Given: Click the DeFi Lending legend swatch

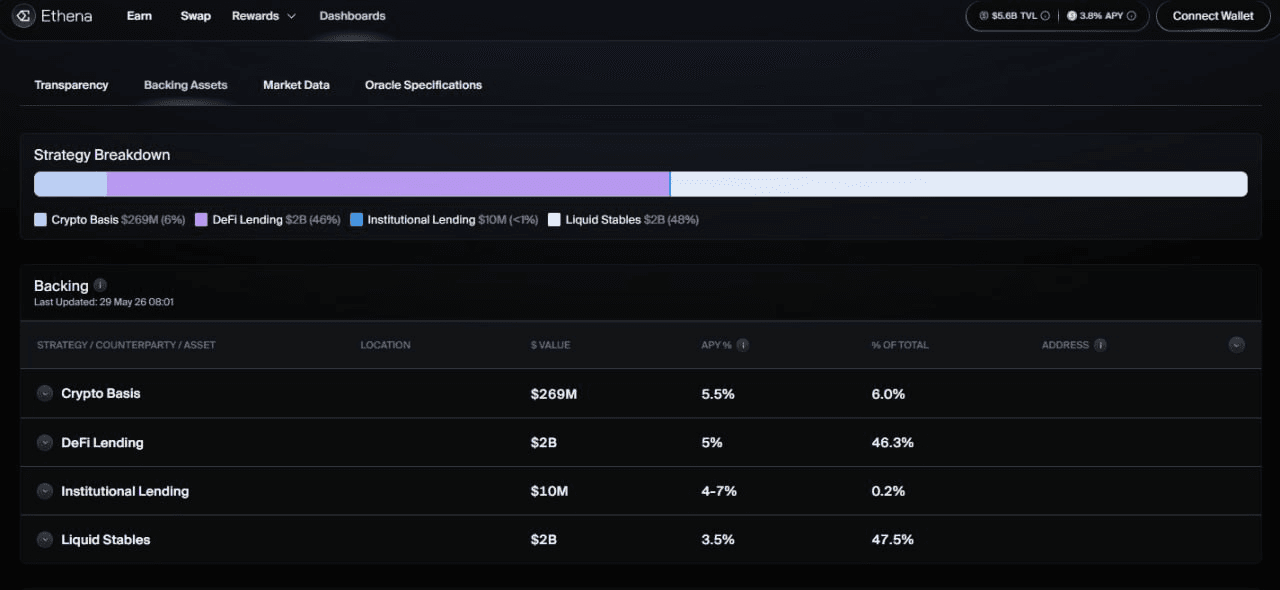Looking at the screenshot, I should (x=201, y=220).
